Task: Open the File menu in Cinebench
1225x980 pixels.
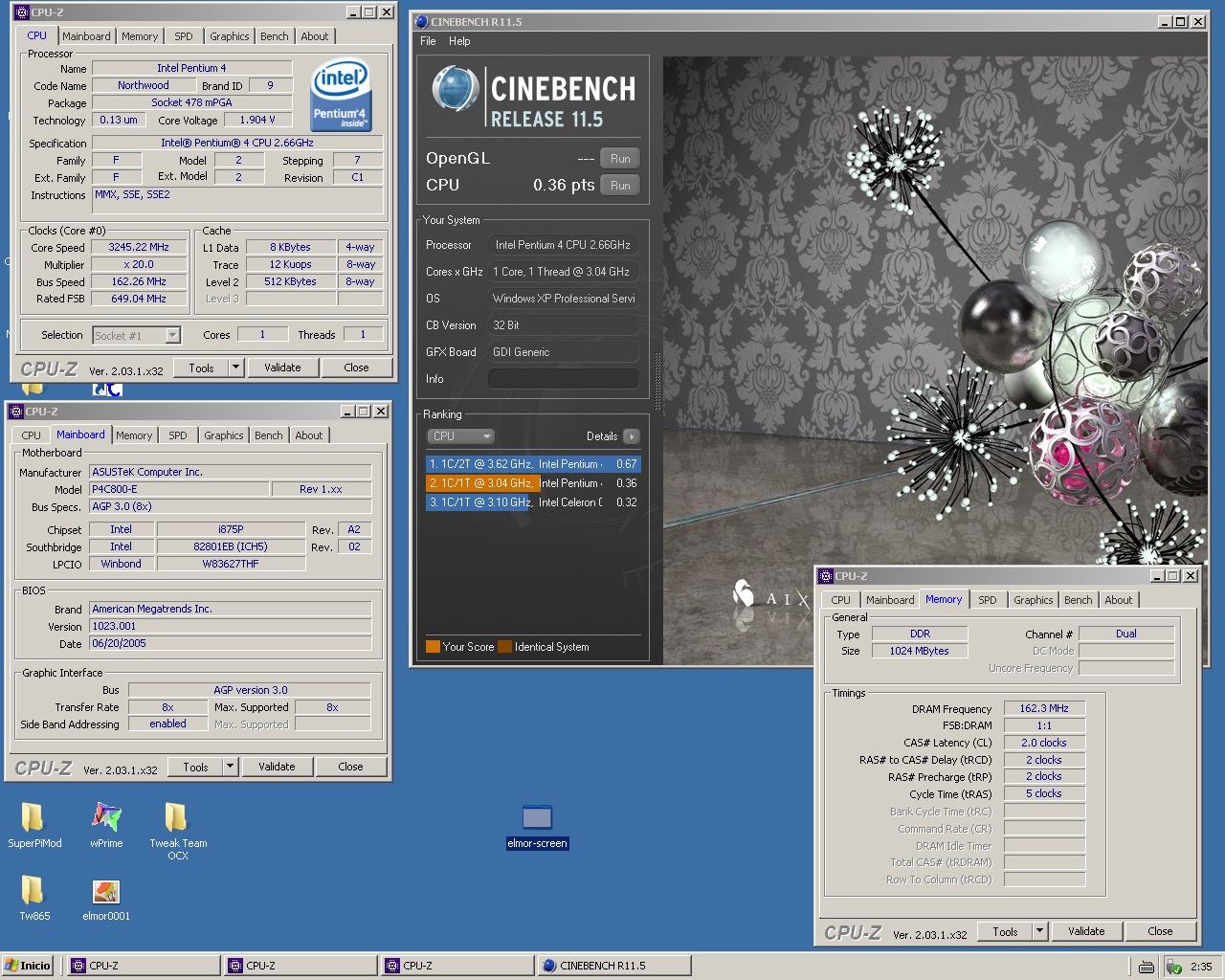Action: (x=428, y=41)
